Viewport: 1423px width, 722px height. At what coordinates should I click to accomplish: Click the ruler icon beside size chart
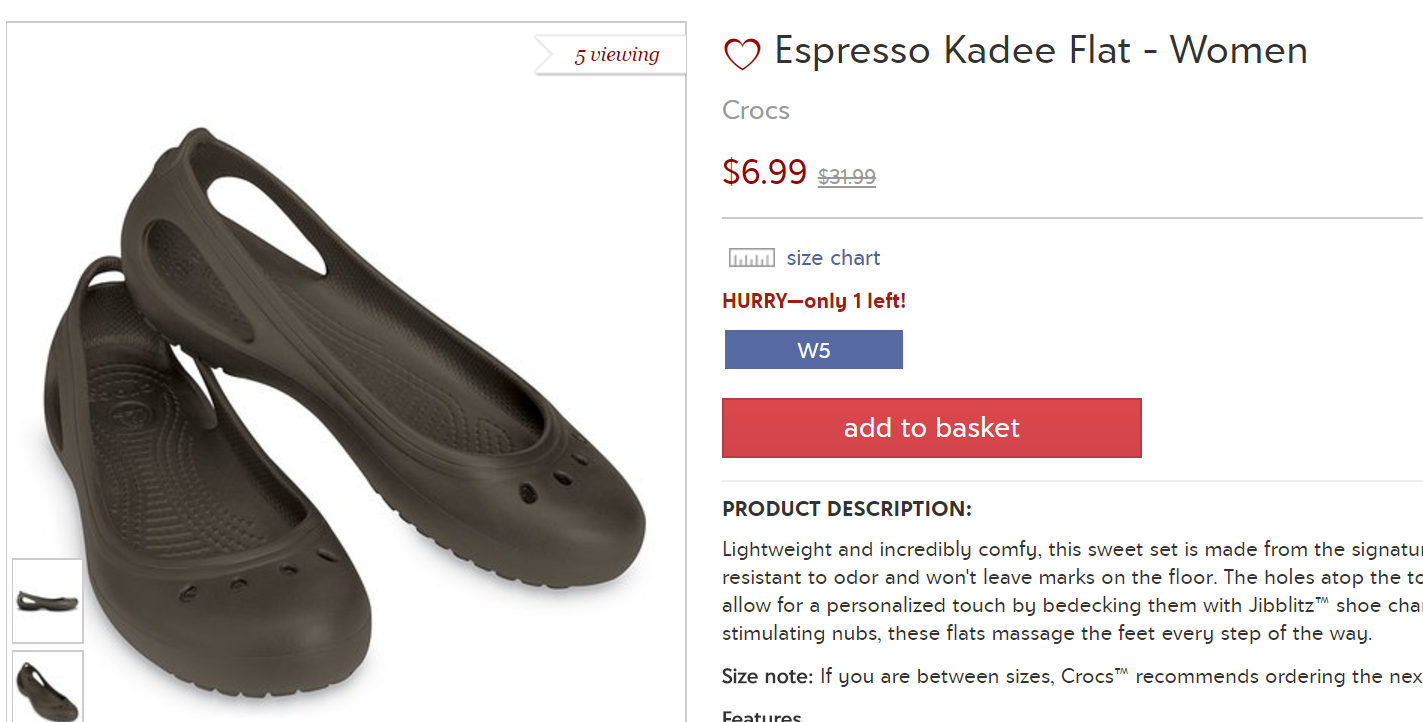click(751, 259)
